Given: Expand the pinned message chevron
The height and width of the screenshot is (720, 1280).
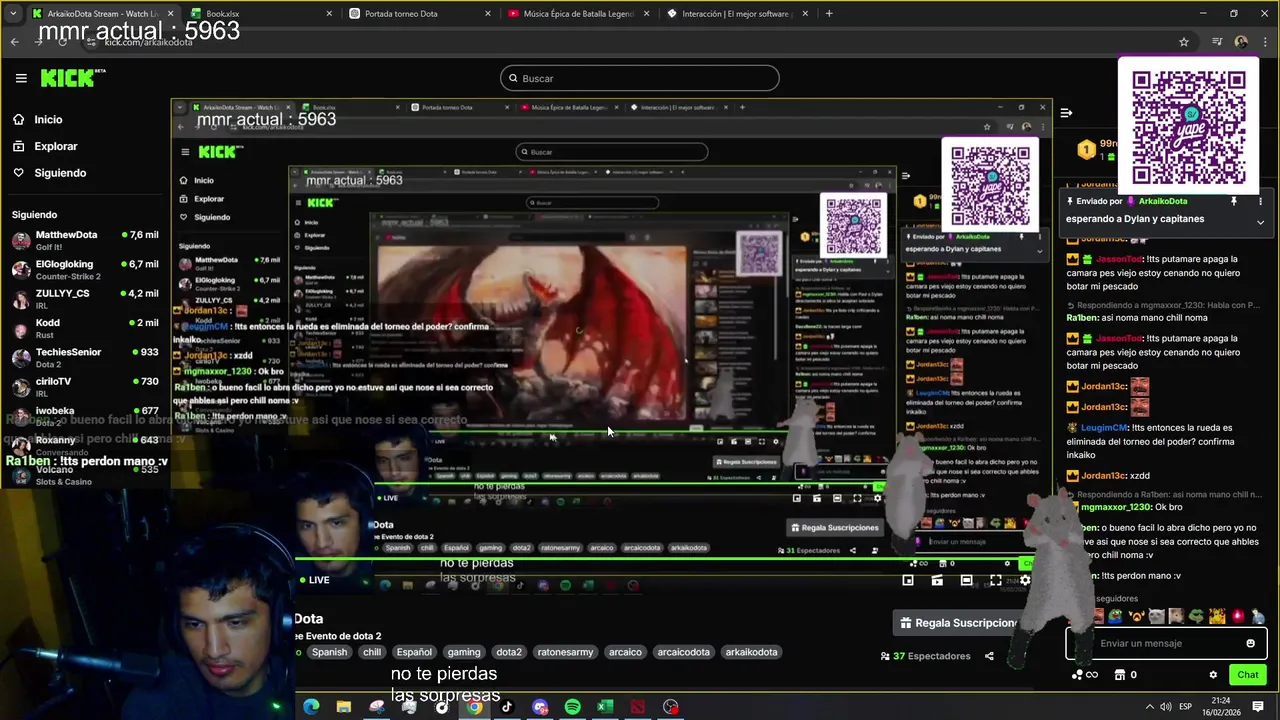Looking at the screenshot, I should click(1260, 222).
